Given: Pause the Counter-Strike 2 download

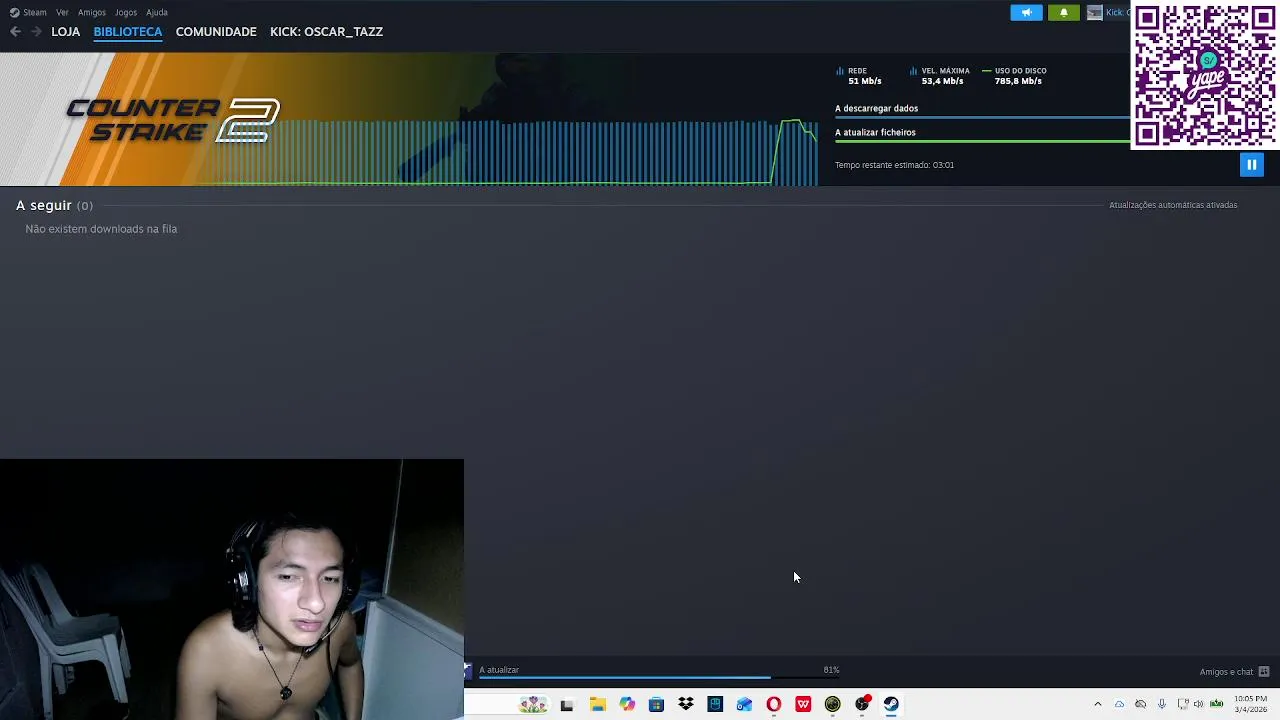Looking at the screenshot, I should (1251, 165).
